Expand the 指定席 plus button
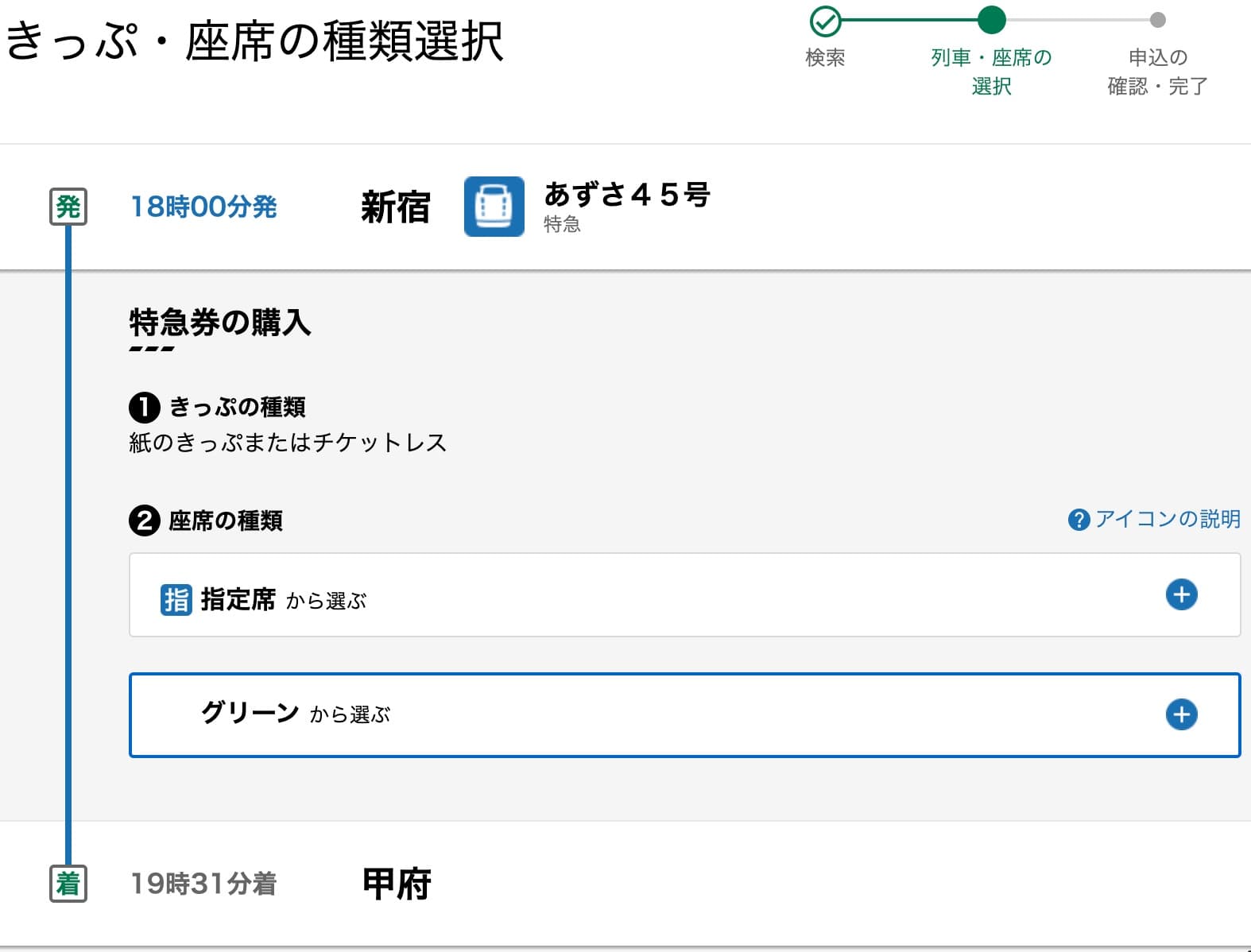Screen dimensions: 1251x952 1181,594
